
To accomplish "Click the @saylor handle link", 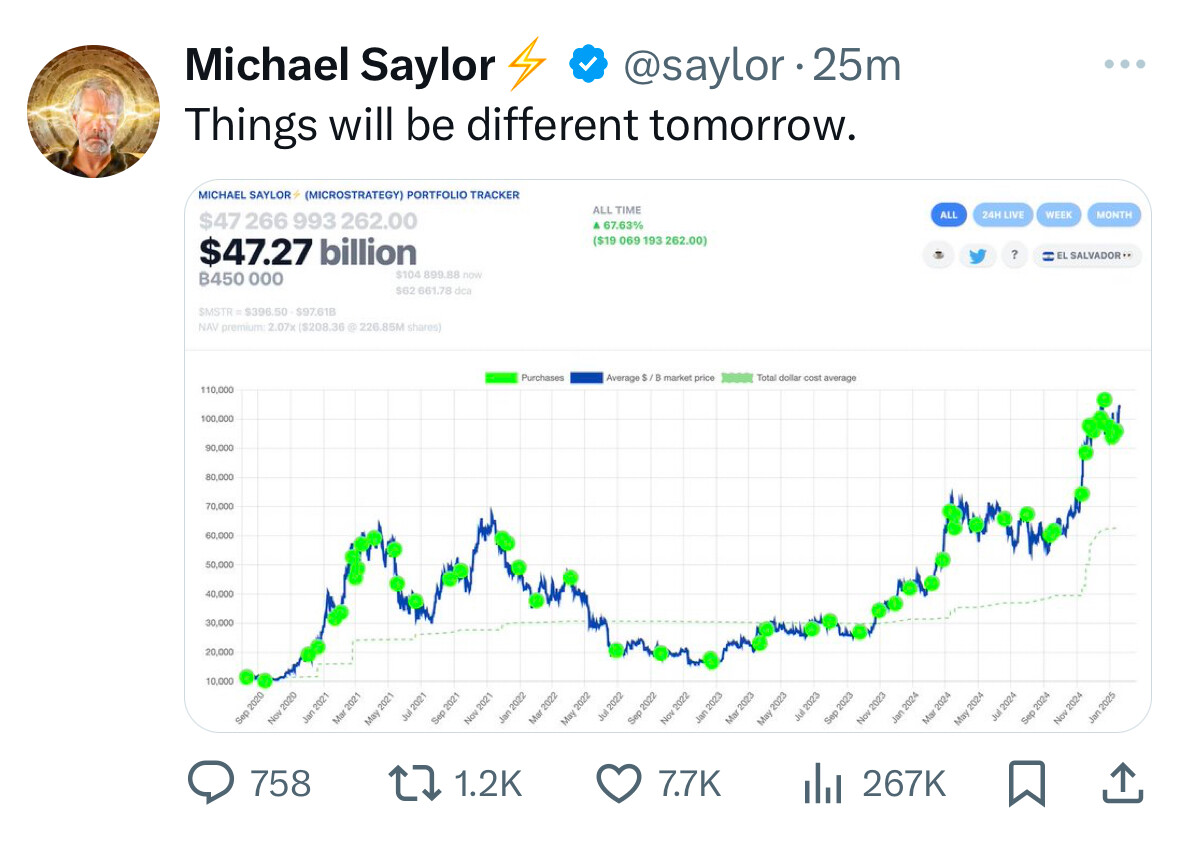I will click(x=703, y=66).
